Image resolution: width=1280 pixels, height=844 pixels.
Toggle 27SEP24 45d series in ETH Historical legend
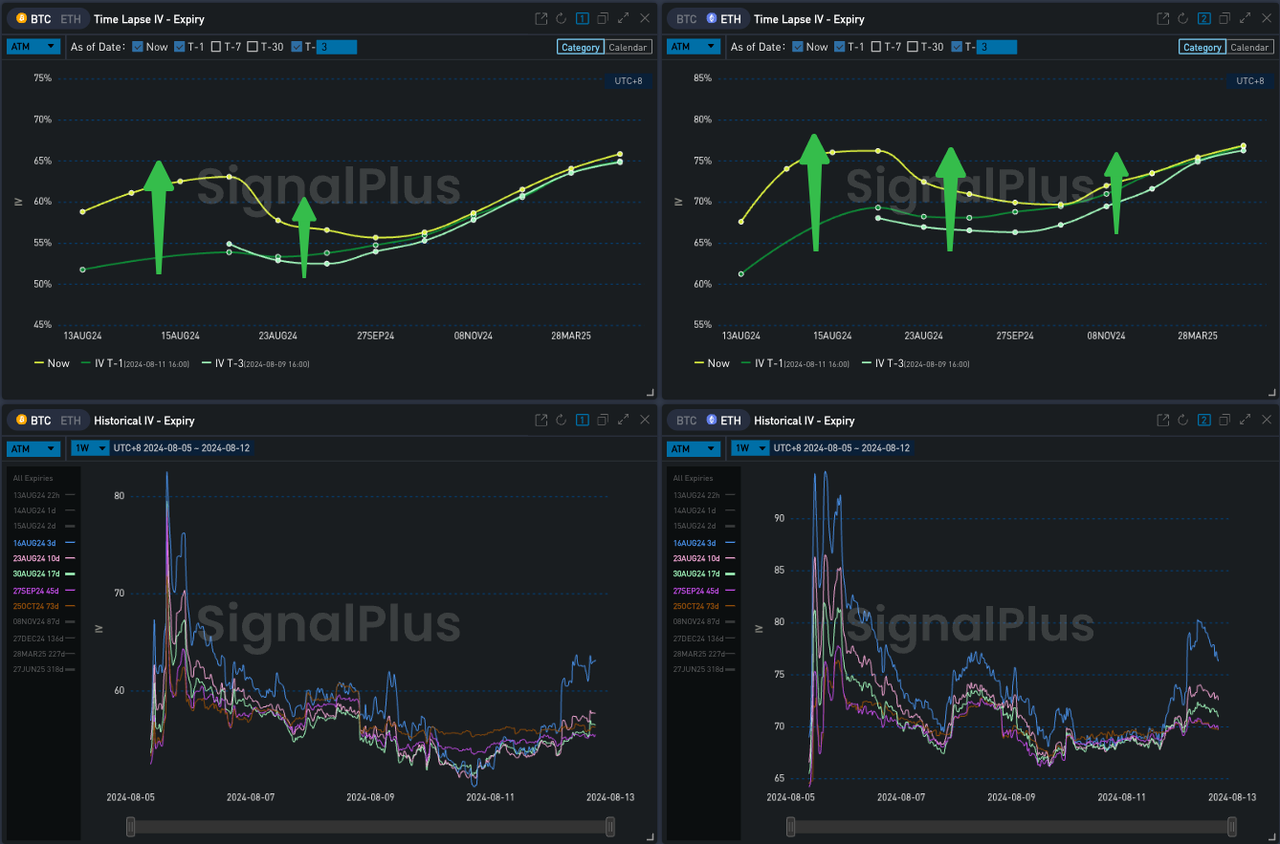(x=703, y=590)
